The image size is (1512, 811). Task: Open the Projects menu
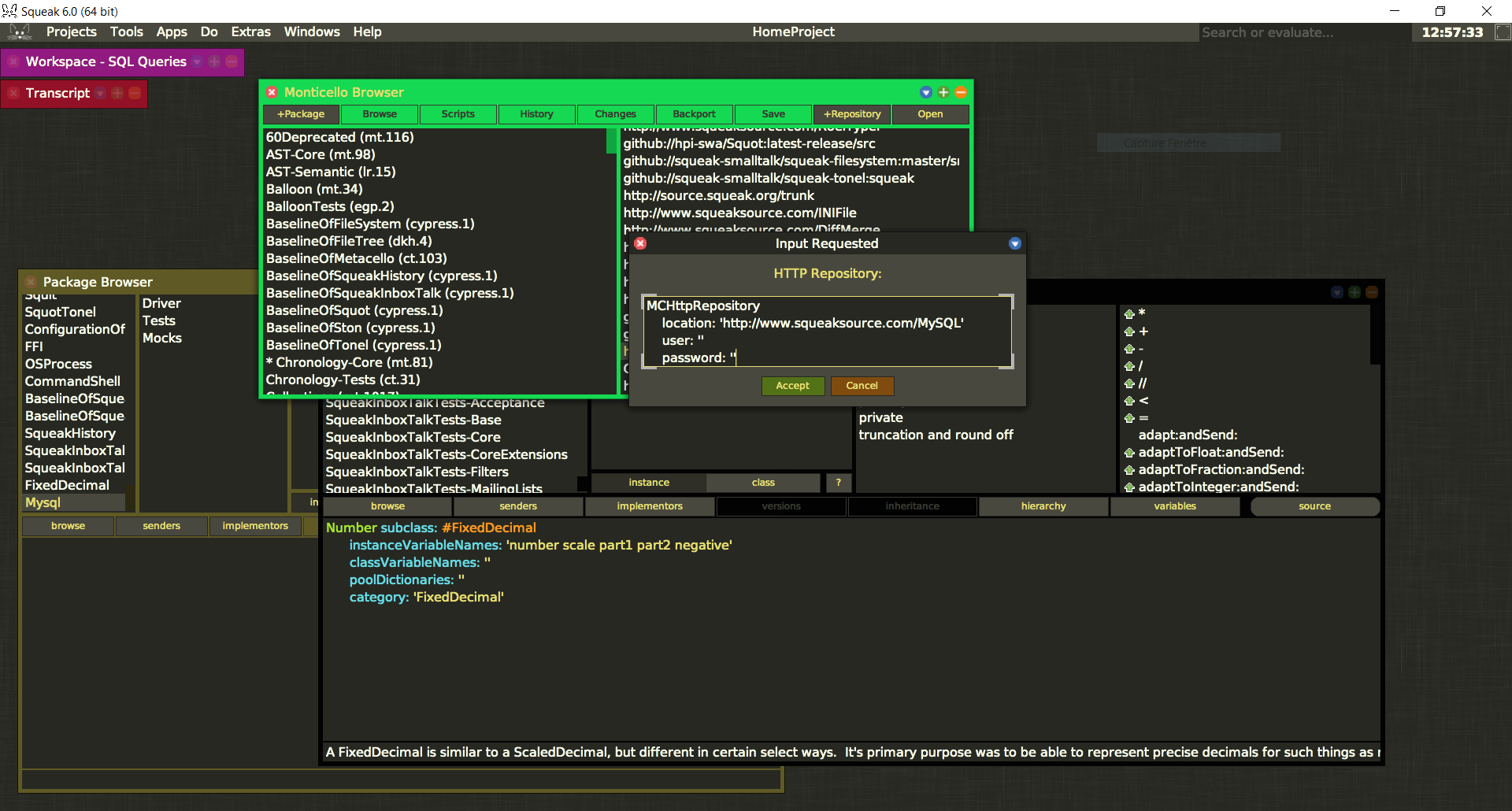[71, 31]
